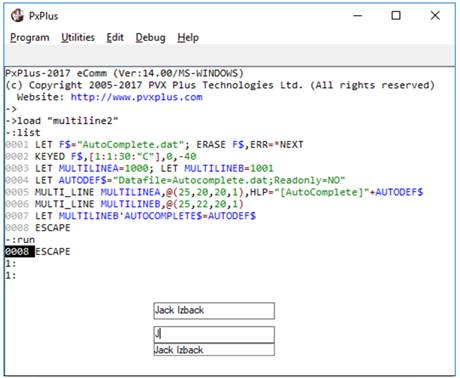Click the PxPlus application icon in title bar
Screen dimensions: 460x378
click(x=17, y=16)
